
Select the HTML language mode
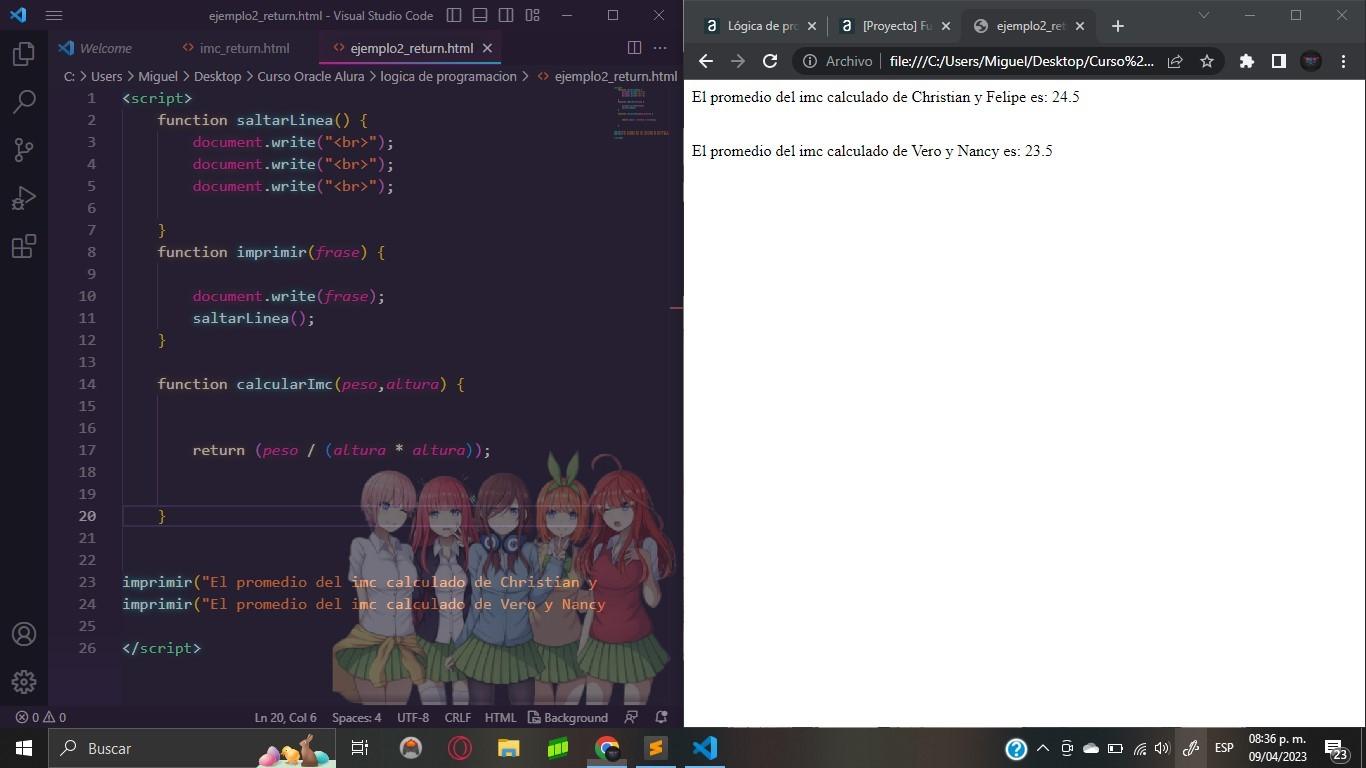pyautogui.click(x=500, y=717)
